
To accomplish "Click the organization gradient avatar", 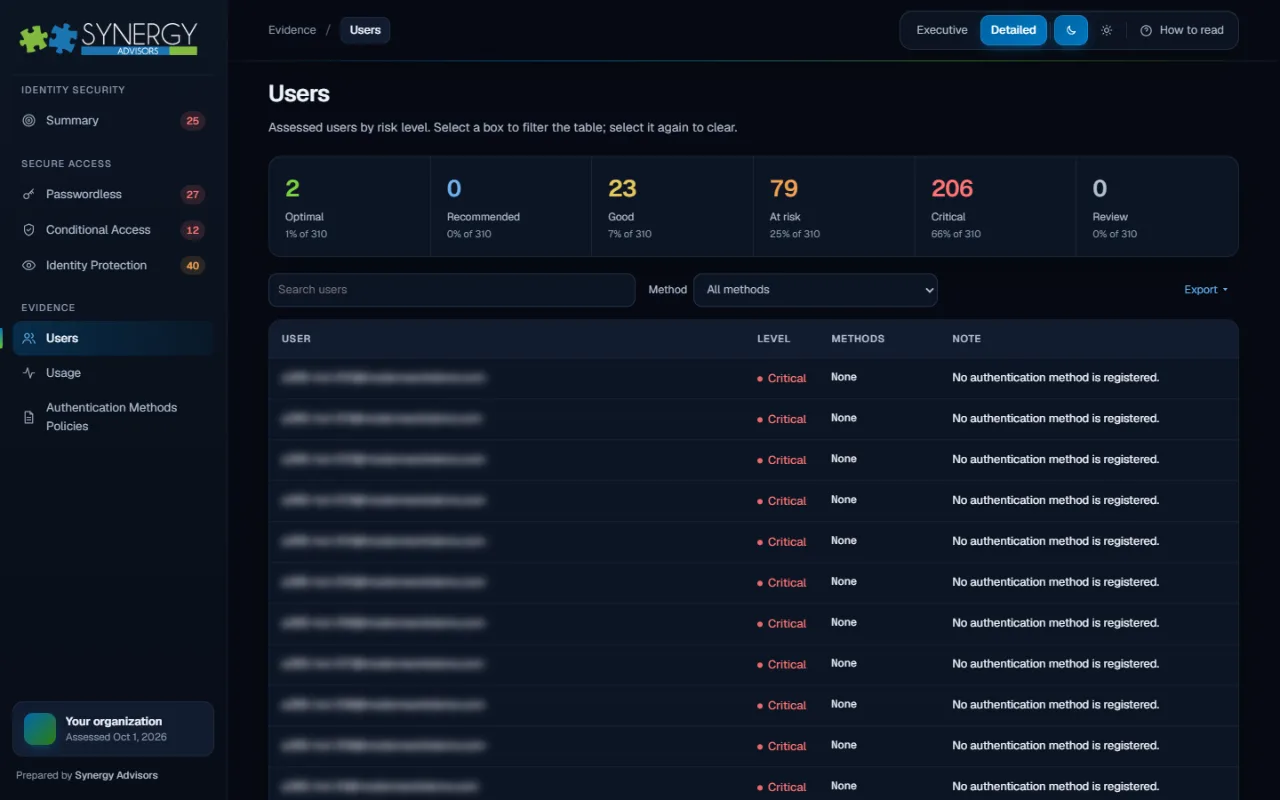I will click(40, 729).
